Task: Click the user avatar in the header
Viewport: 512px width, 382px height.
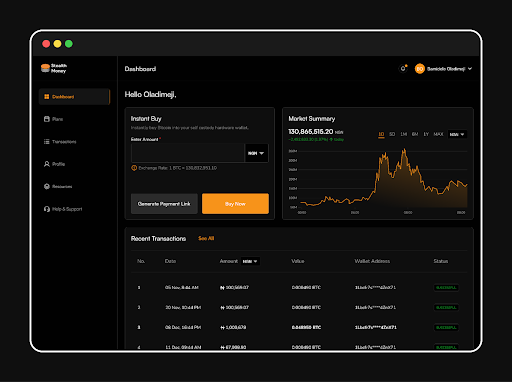Action: pyautogui.click(x=420, y=69)
